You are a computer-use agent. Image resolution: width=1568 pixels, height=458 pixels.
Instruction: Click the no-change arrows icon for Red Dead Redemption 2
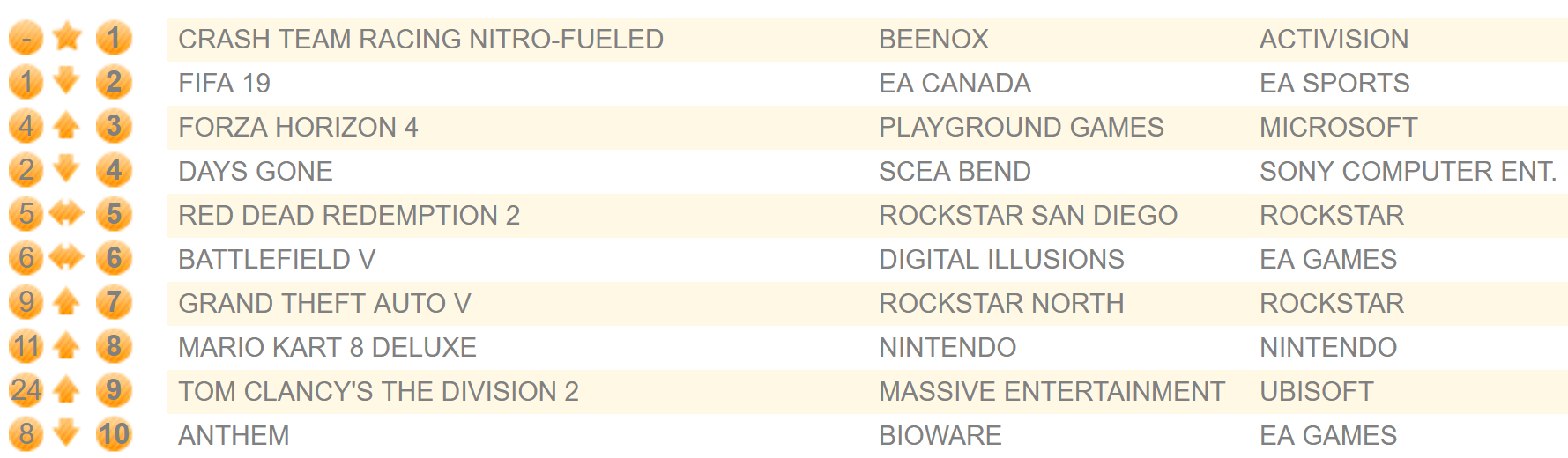click(x=66, y=213)
